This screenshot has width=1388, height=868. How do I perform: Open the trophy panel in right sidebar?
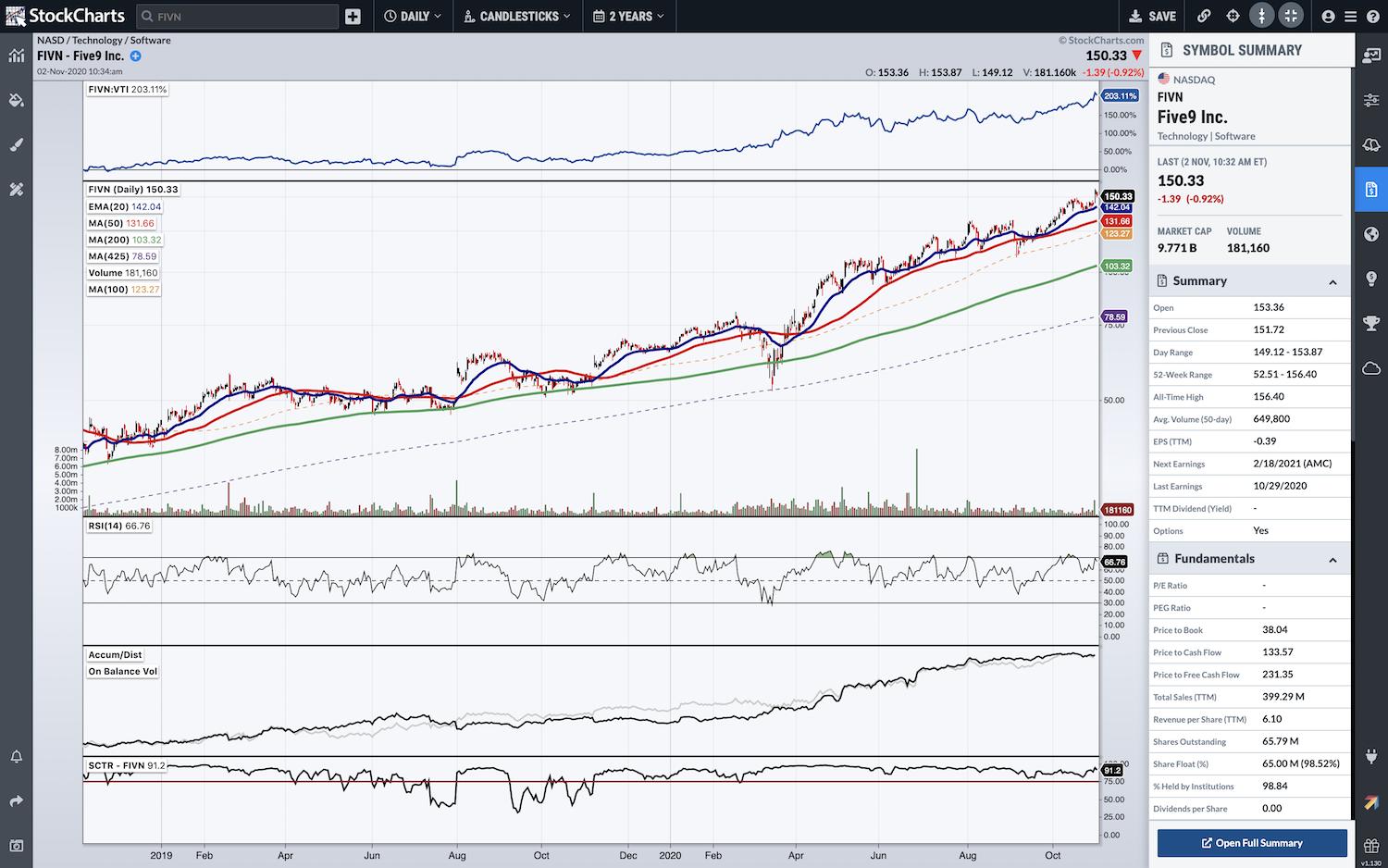pyautogui.click(x=1371, y=323)
